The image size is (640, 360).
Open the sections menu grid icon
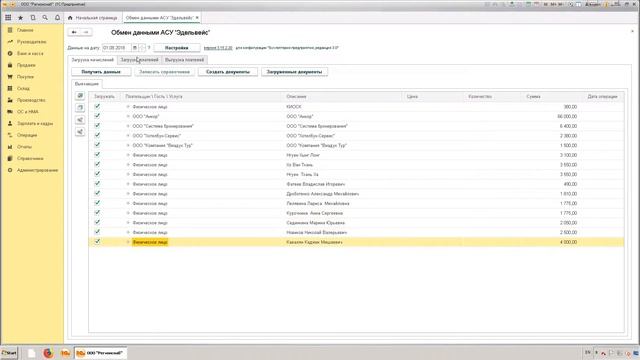pyautogui.click(x=8, y=18)
